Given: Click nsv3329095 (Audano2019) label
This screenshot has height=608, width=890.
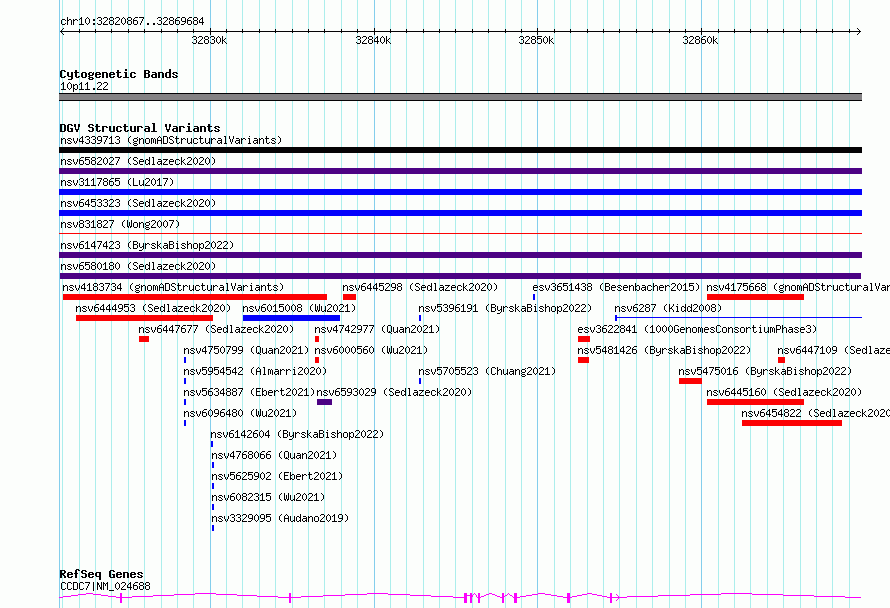Looking at the screenshot, I should tap(280, 518).
